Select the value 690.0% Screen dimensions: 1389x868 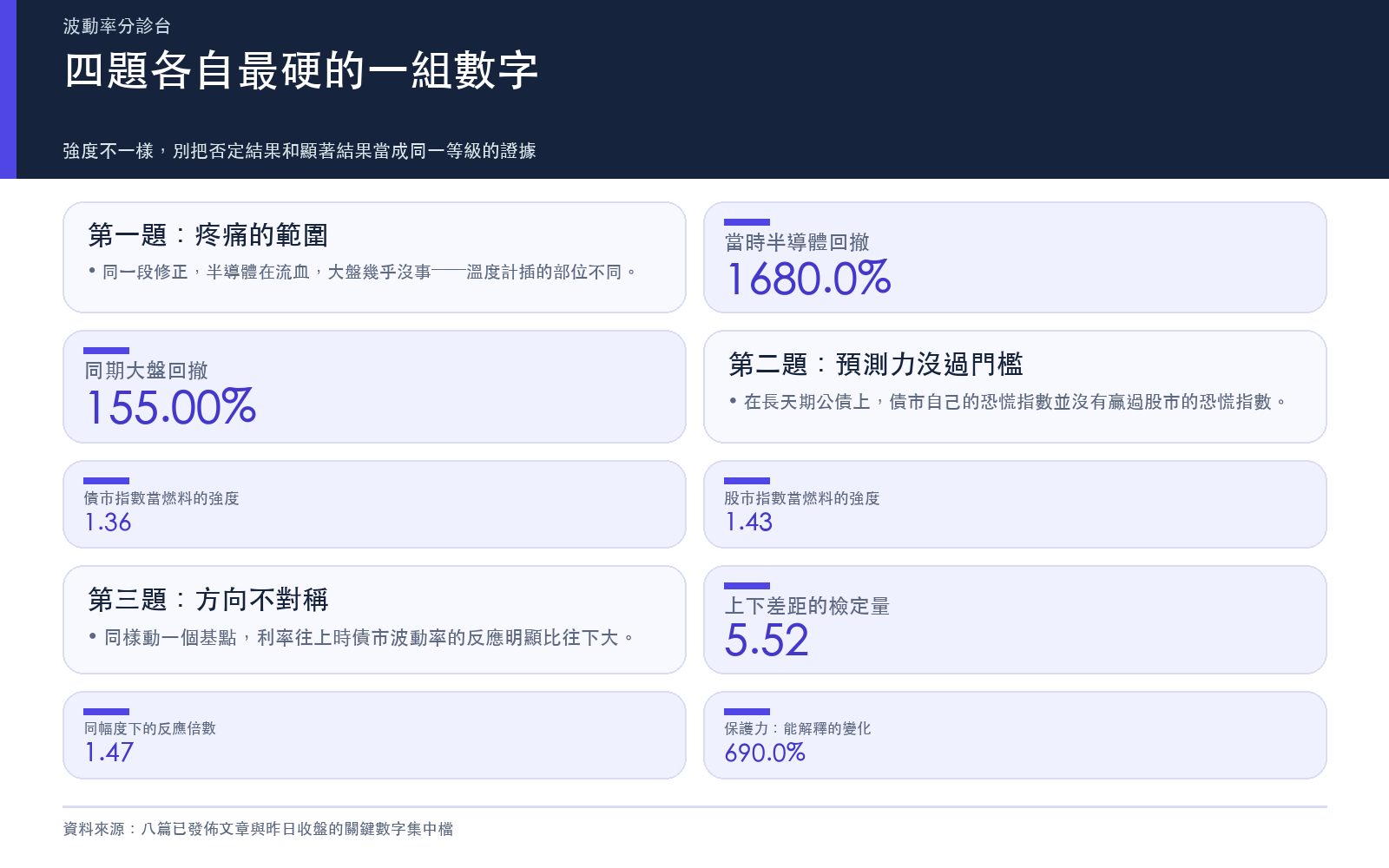pyautogui.click(x=765, y=753)
